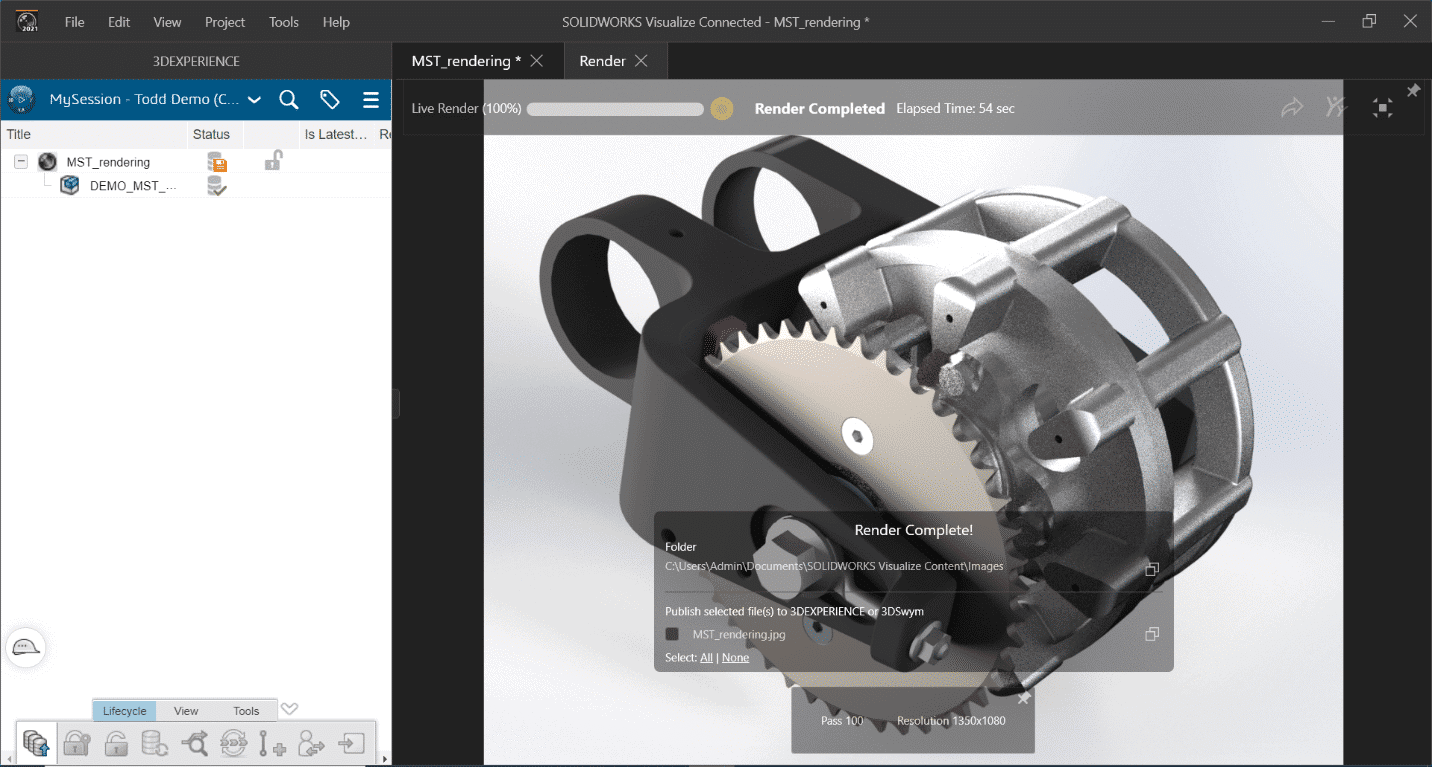Click the denoiser wand icon in render bar
The image size is (1432, 767).
pyautogui.click(x=1337, y=107)
